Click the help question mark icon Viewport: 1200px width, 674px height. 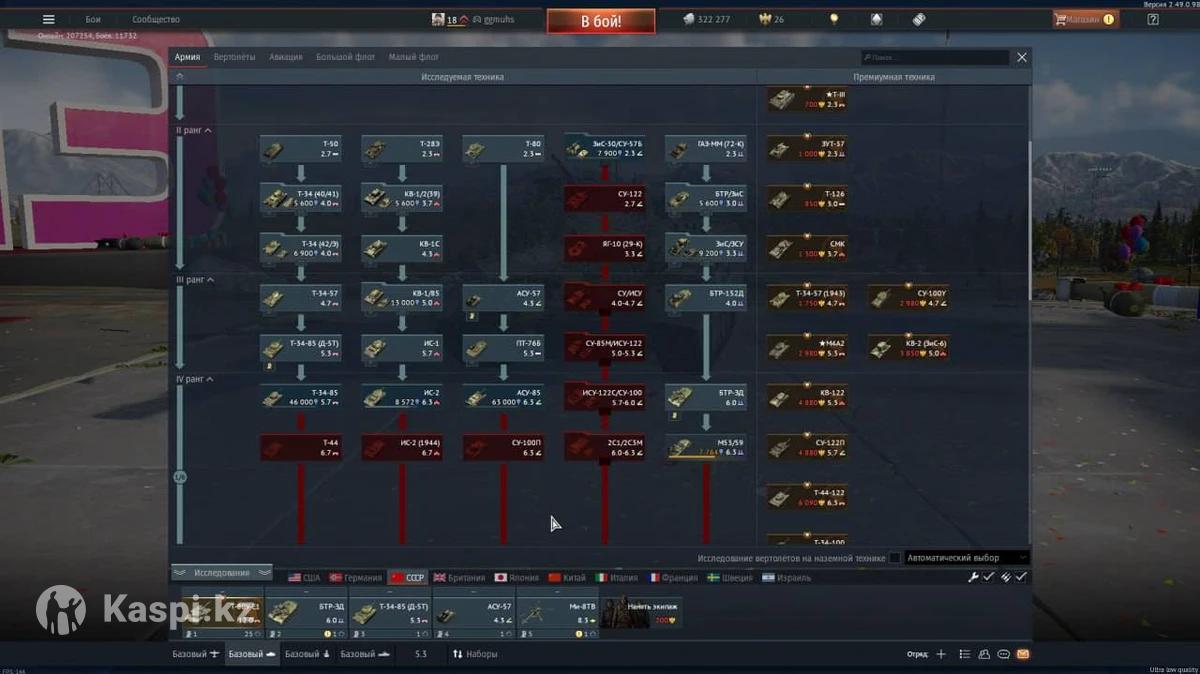click(1153, 19)
